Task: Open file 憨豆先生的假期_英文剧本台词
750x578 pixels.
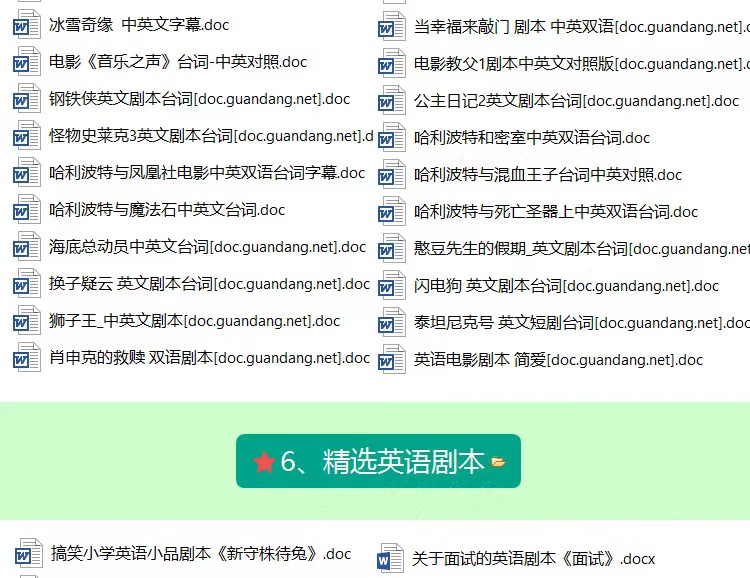Action: [582, 249]
